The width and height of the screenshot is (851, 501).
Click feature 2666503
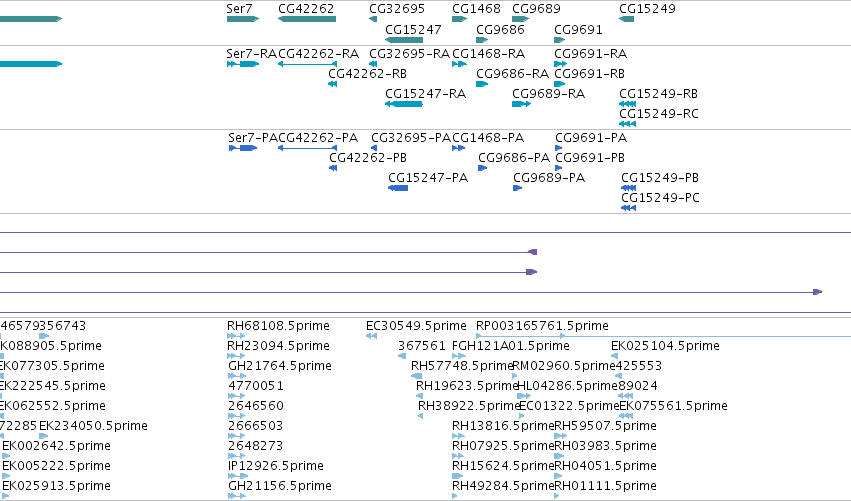point(256,426)
